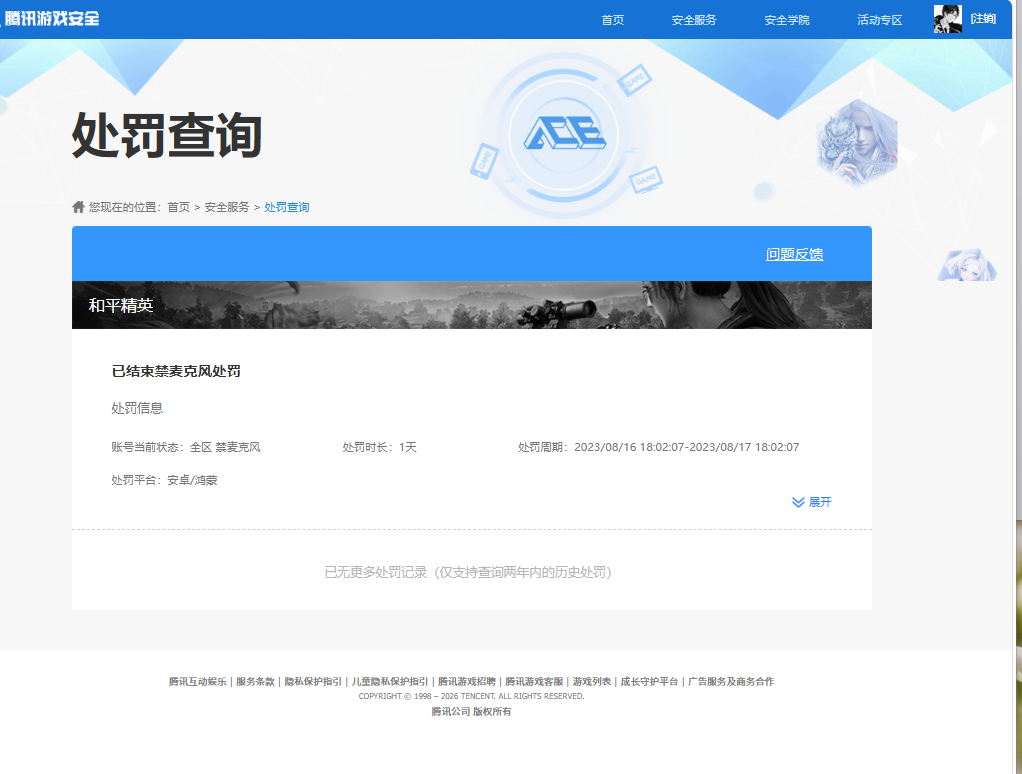This screenshot has width=1022, height=774.
Task: Click the 已无更多处罚记录 notice
Action: [468, 572]
